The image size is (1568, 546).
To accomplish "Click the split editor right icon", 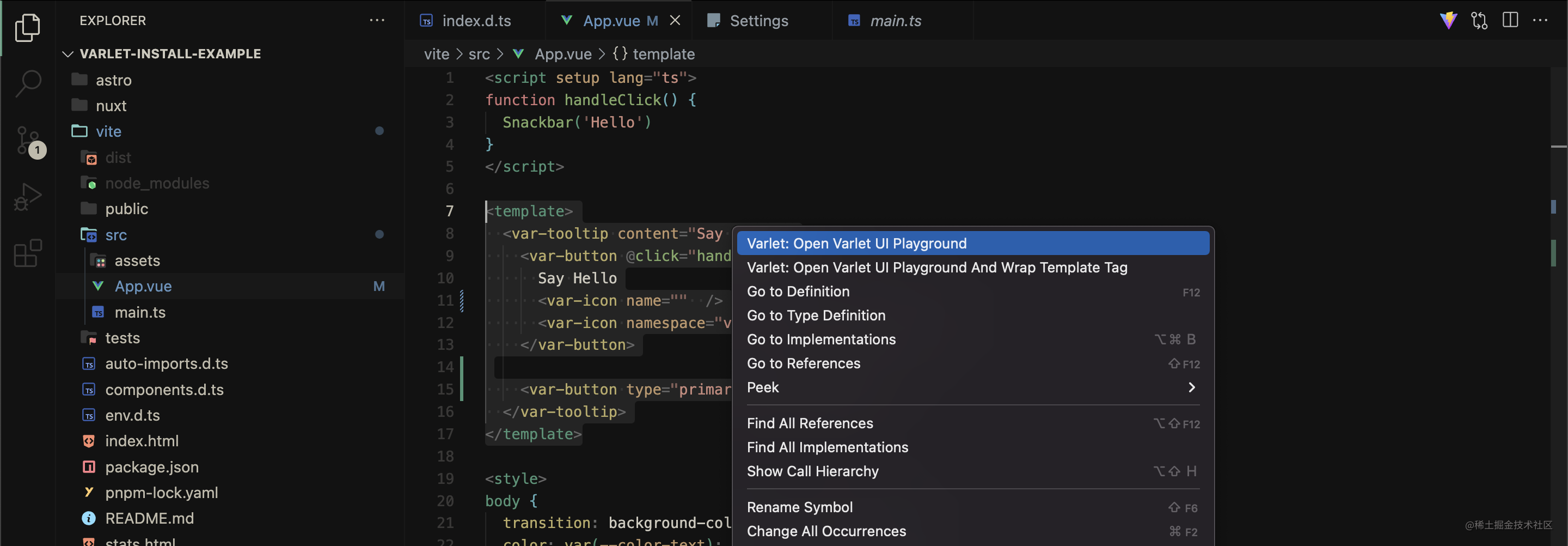I will pyautogui.click(x=1510, y=20).
